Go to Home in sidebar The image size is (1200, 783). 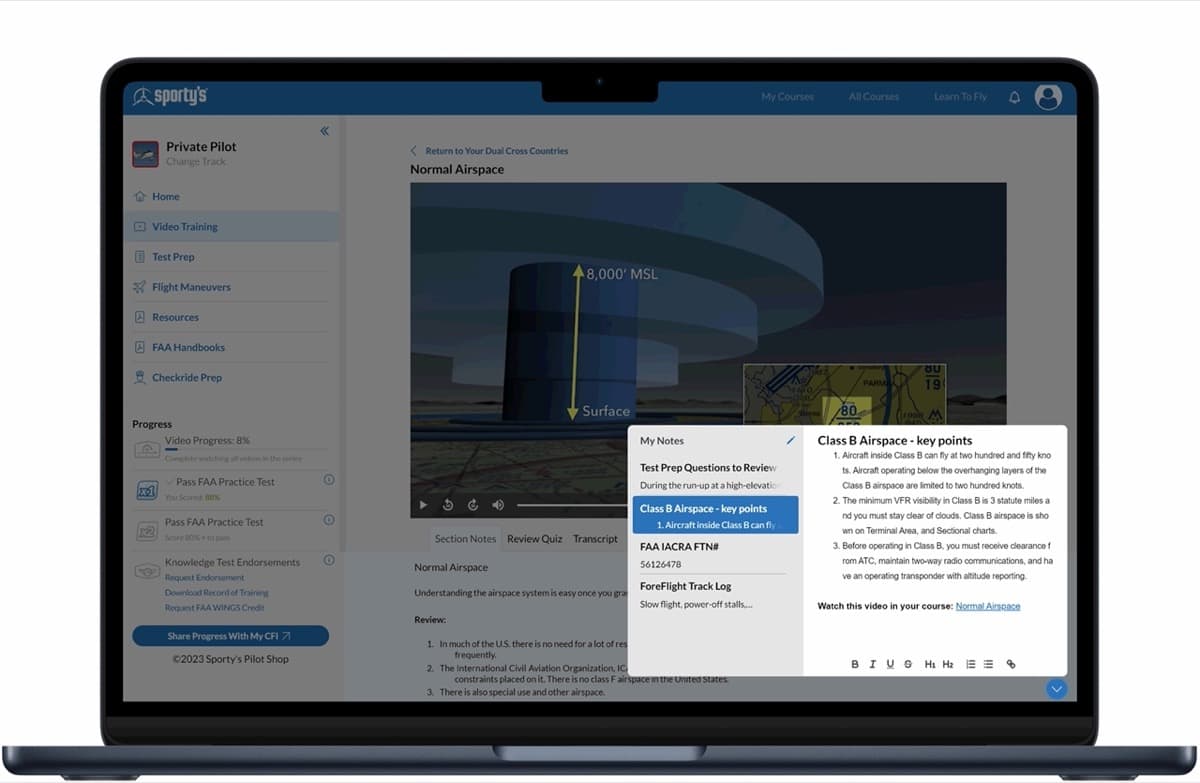click(165, 196)
